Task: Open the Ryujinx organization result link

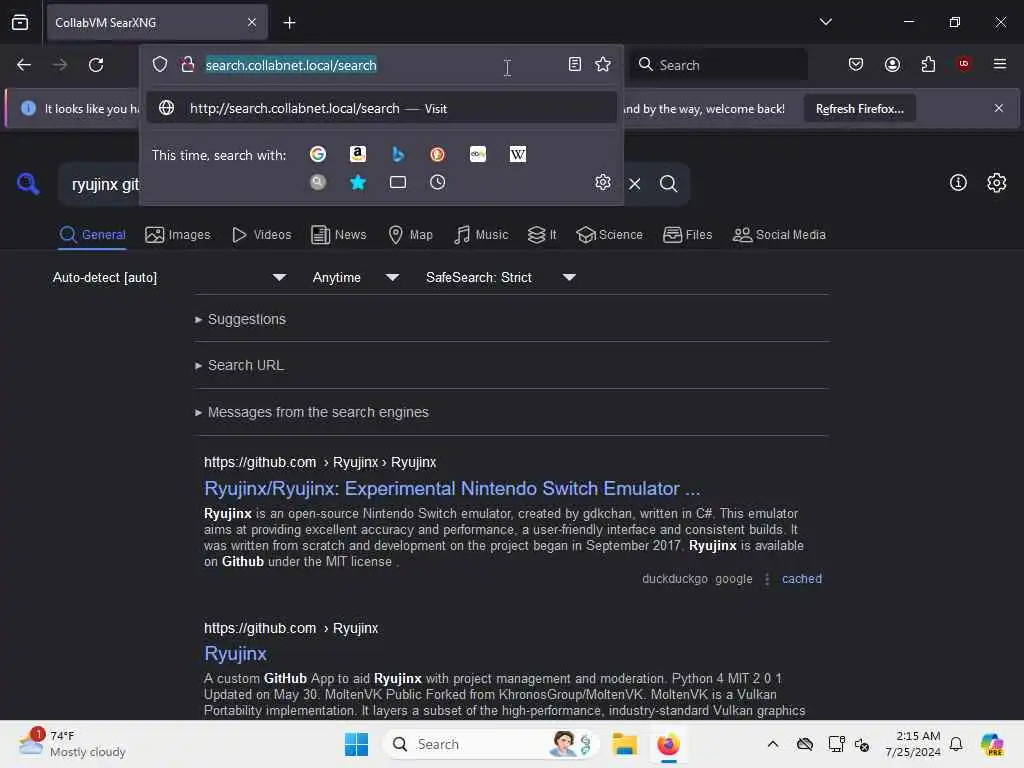Action: pos(236,654)
